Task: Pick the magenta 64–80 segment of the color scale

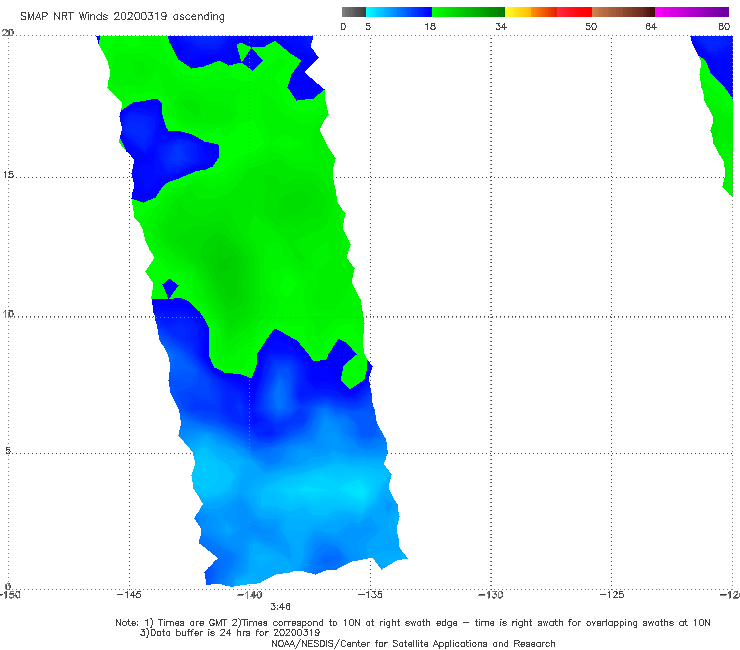Action: (x=692, y=12)
